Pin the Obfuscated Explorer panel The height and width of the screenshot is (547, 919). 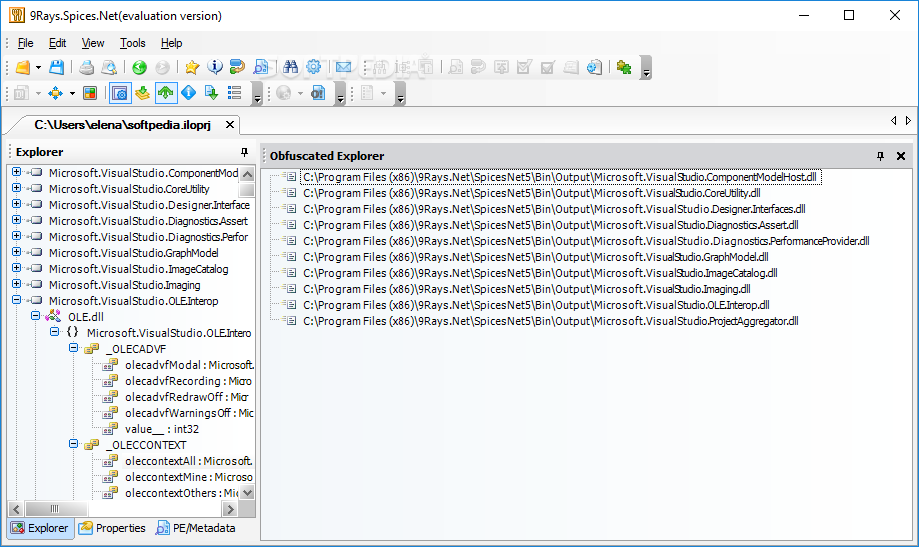click(880, 156)
